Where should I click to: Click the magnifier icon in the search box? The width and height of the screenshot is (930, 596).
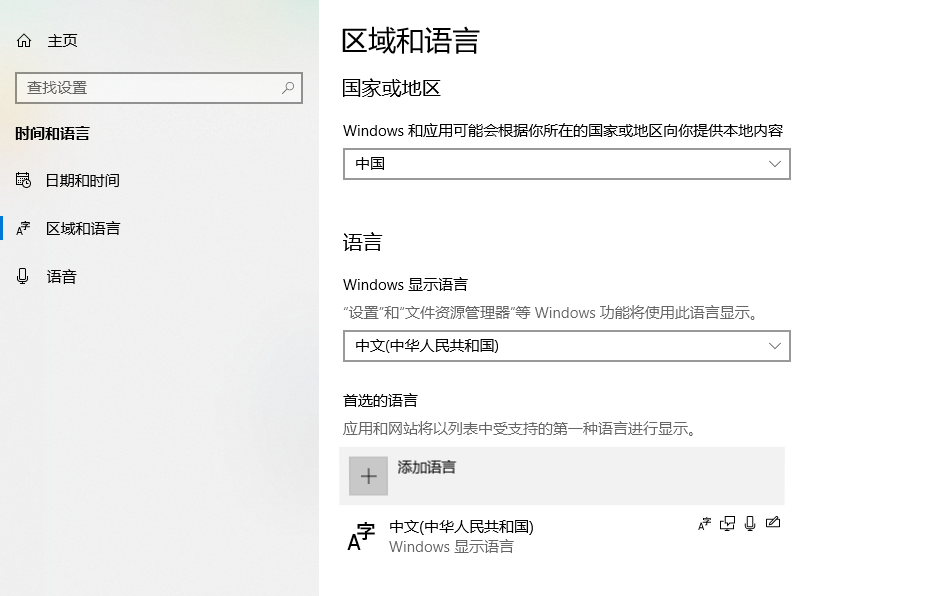pos(288,88)
